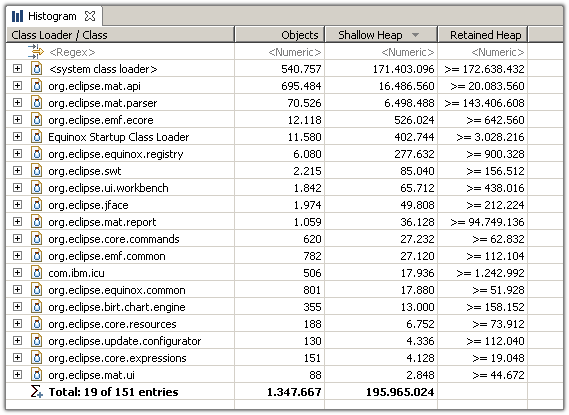This screenshot has height=415, width=569.
Task: Click the class loader icon for com.ibm.icu
Action: pos(36,273)
